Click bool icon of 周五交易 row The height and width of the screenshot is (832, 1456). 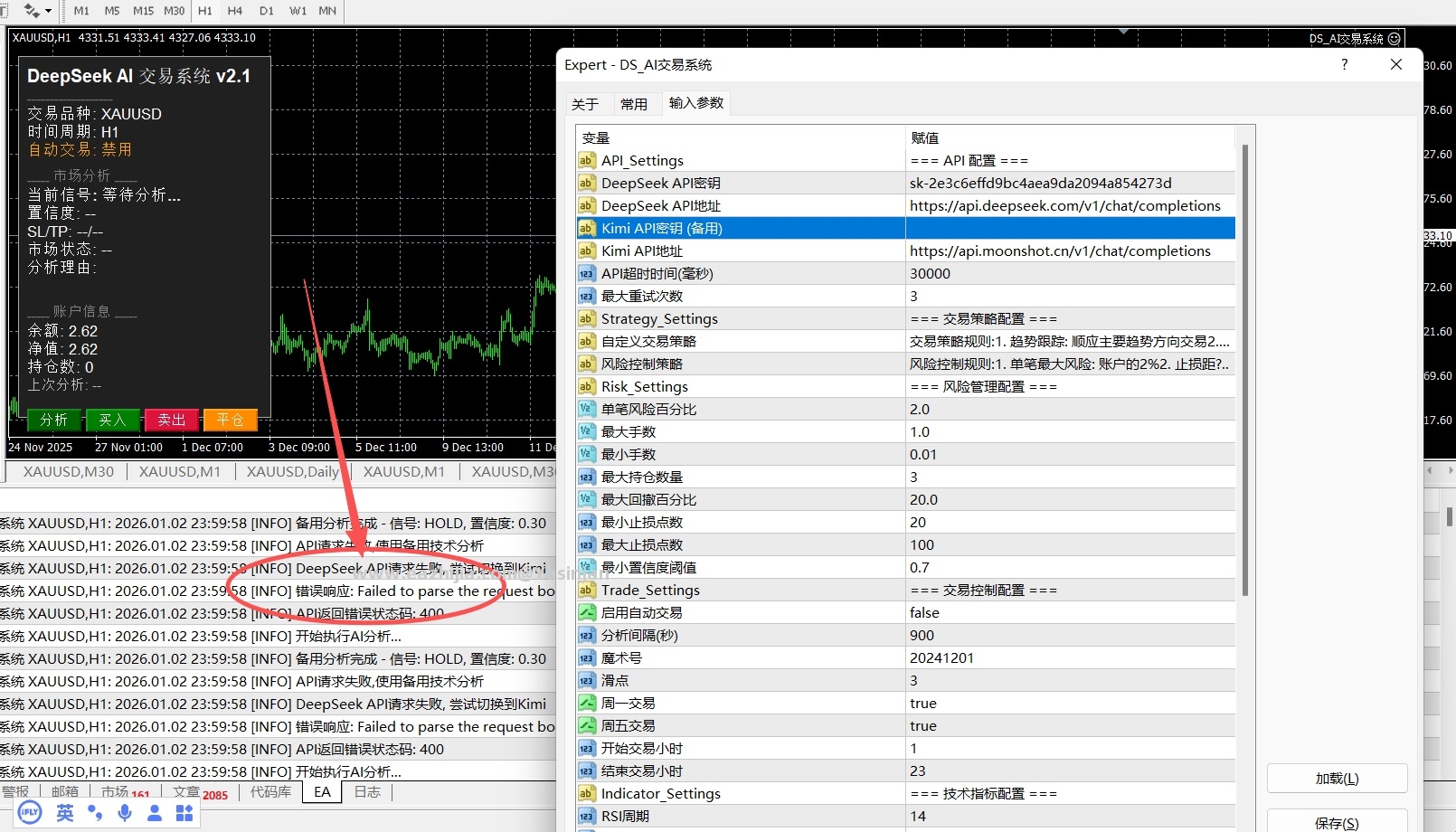(x=587, y=725)
